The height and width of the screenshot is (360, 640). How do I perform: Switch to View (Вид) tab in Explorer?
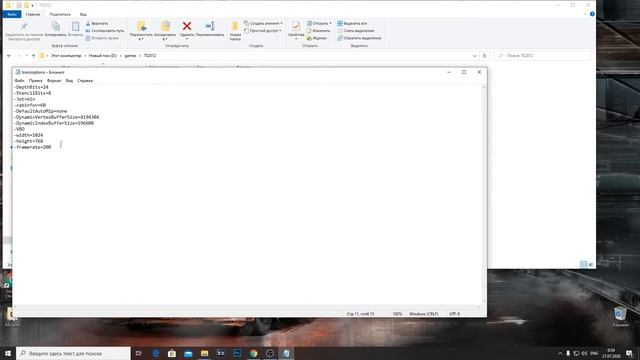[x=83, y=14]
